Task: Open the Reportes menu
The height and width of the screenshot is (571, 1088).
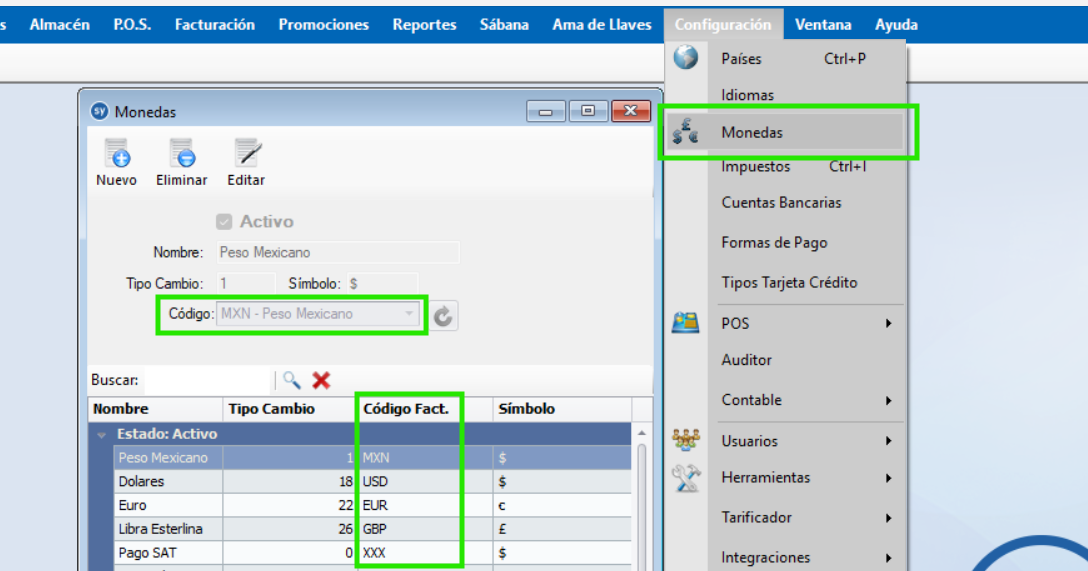Action: point(424,24)
